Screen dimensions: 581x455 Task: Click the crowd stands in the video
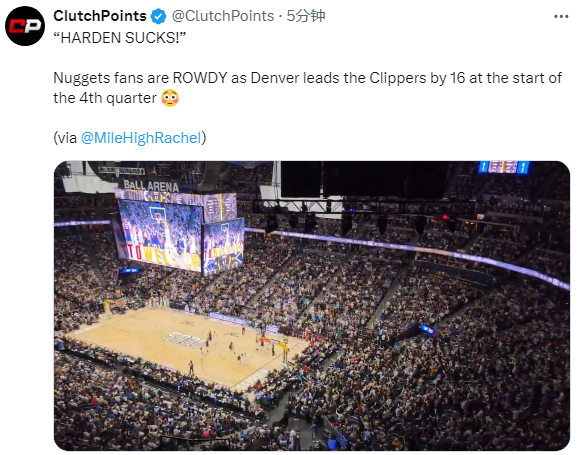coord(426,356)
